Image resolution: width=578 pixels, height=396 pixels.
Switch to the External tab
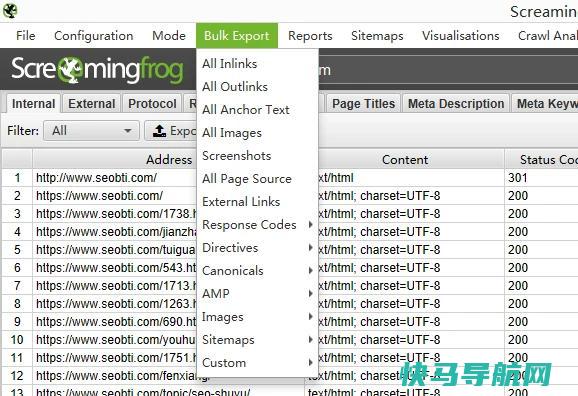(92, 104)
